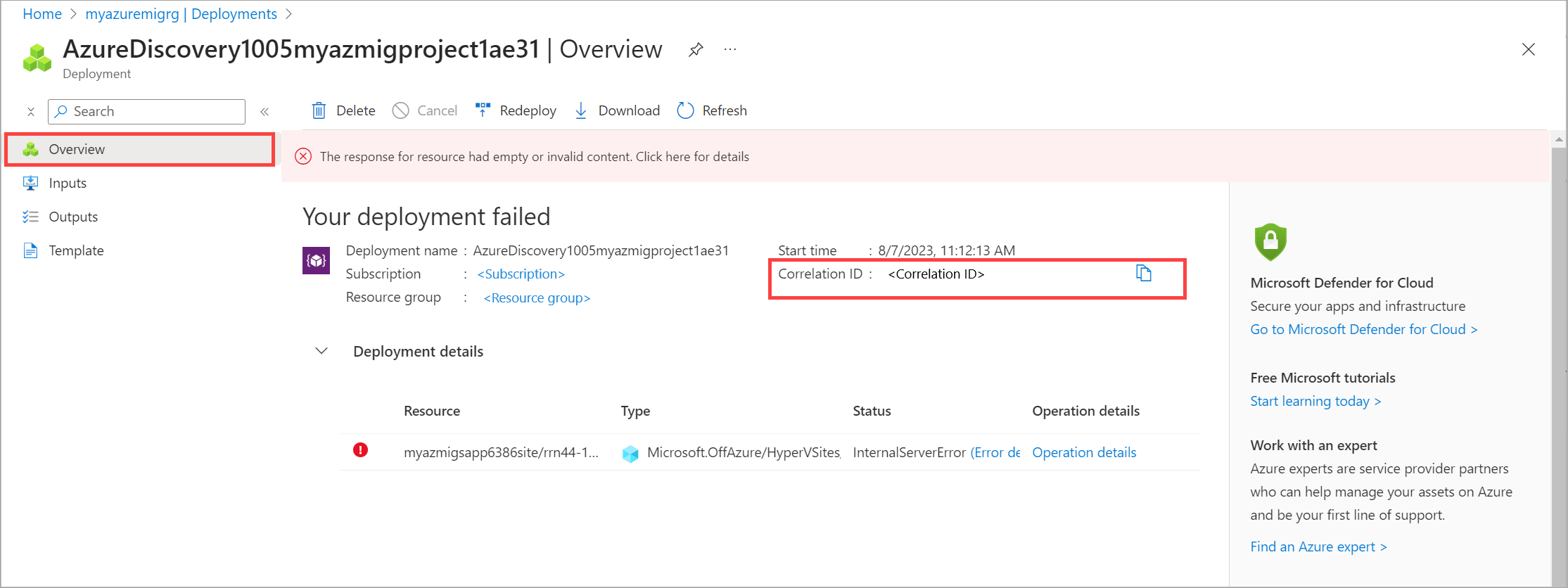Pin the deployment overview page
The width and height of the screenshot is (1568, 588).
click(696, 49)
